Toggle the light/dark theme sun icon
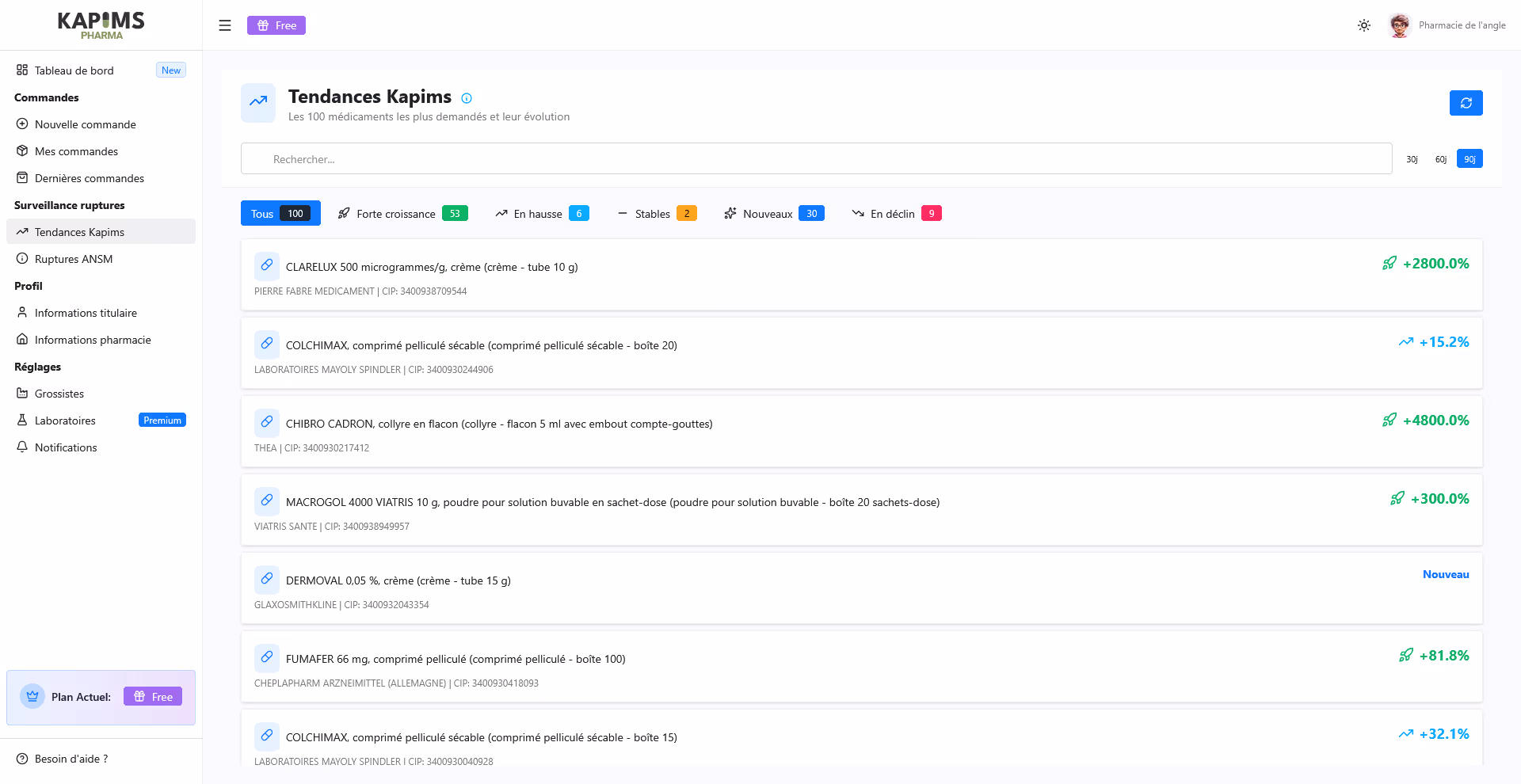The width and height of the screenshot is (1521, 784). [x=1363, y=25]
